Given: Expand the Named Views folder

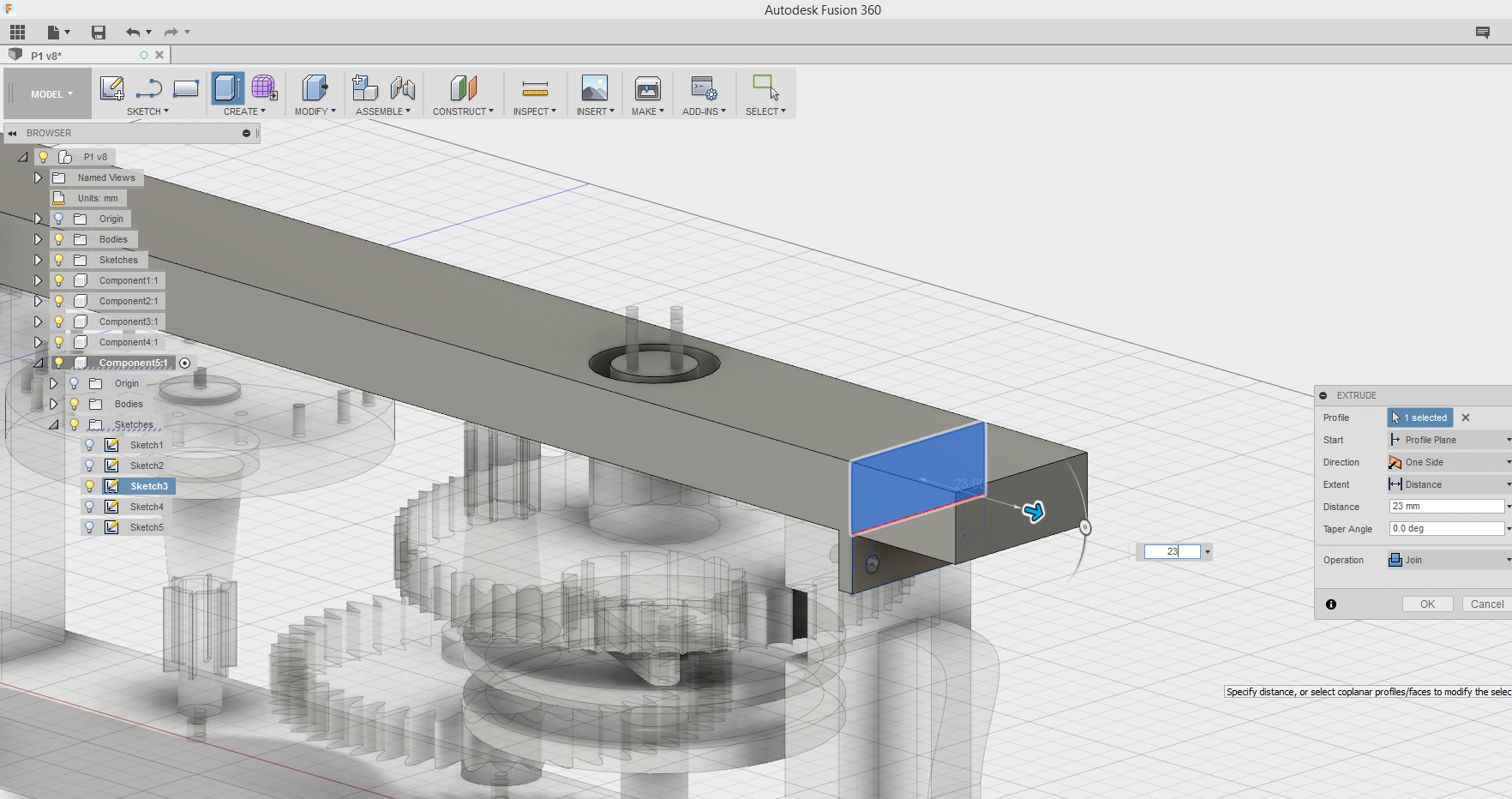Looking at the screenshot, I should pos(38,177).
